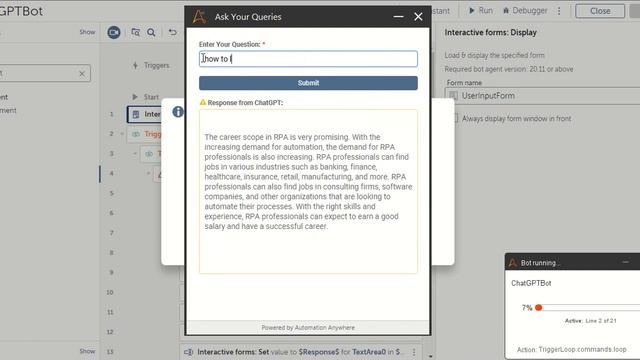Close the Ask Your Queries window
Screen dimensions: 640x360
point(418,17)
